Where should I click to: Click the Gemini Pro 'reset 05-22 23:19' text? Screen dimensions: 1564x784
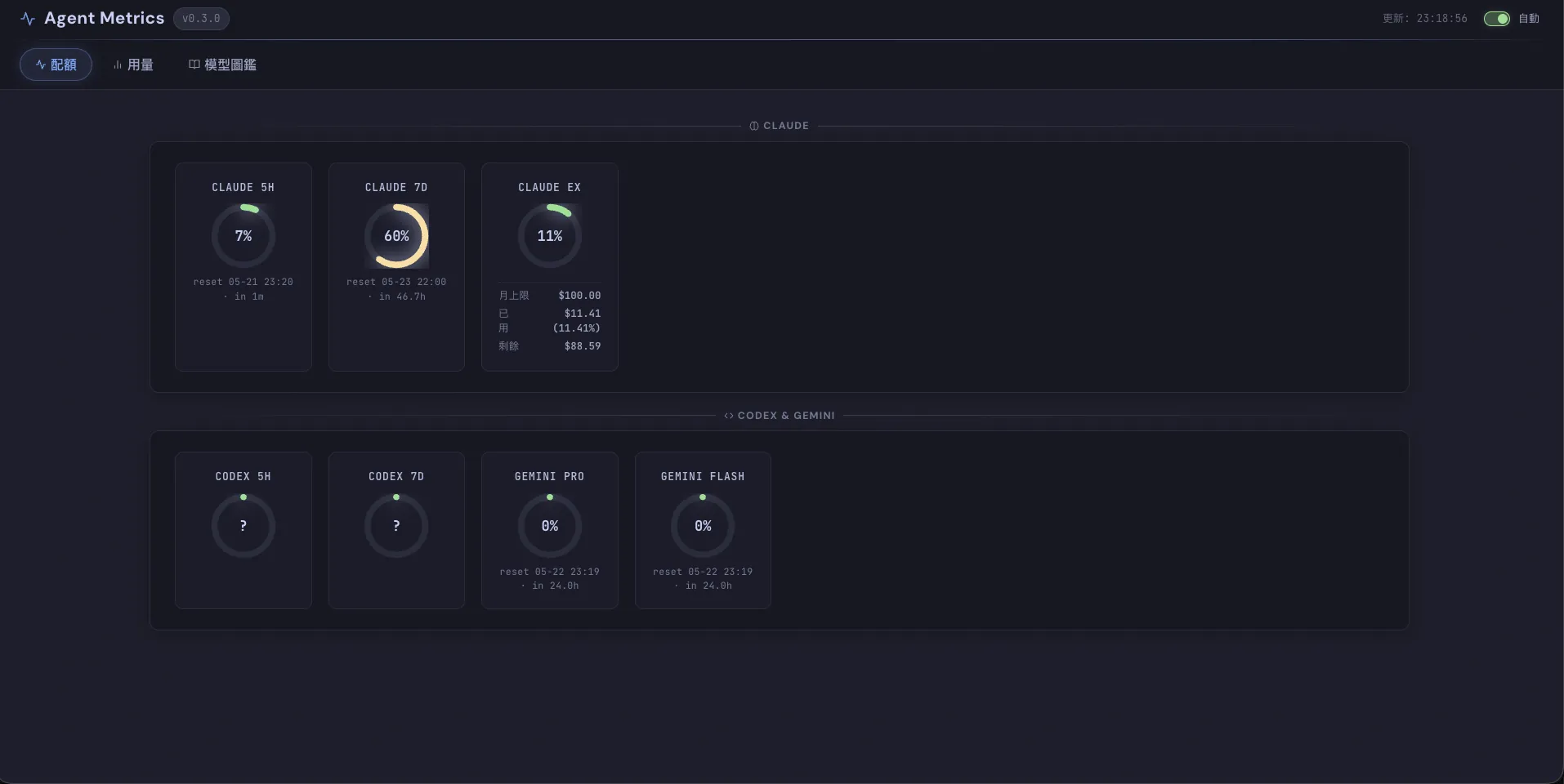point(550,572)
